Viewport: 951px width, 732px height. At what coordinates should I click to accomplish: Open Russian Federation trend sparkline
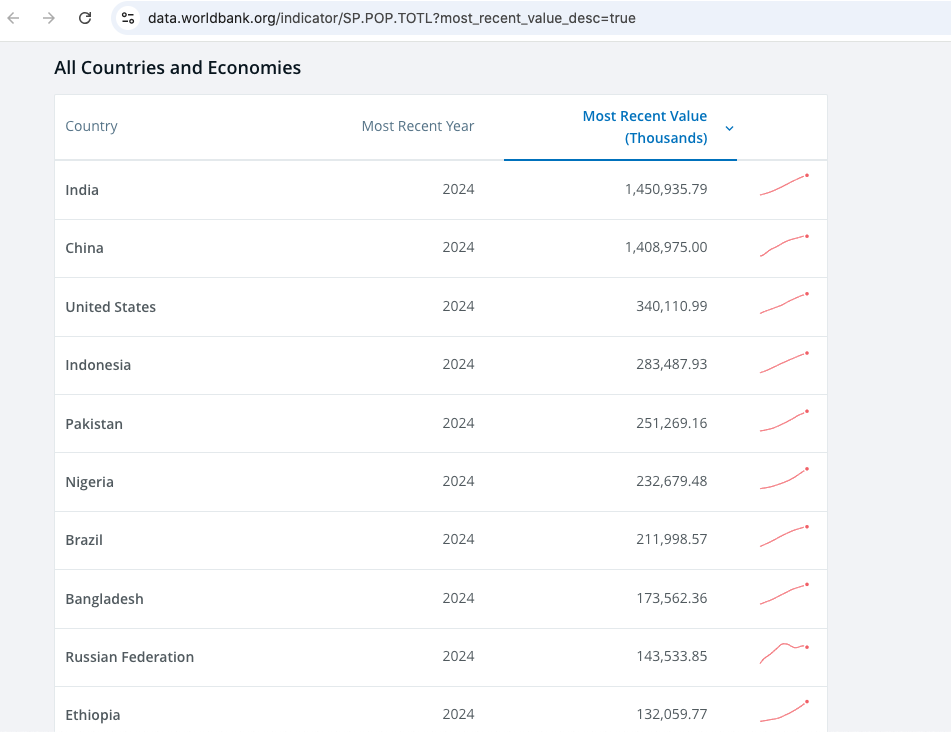pos(784,652)
